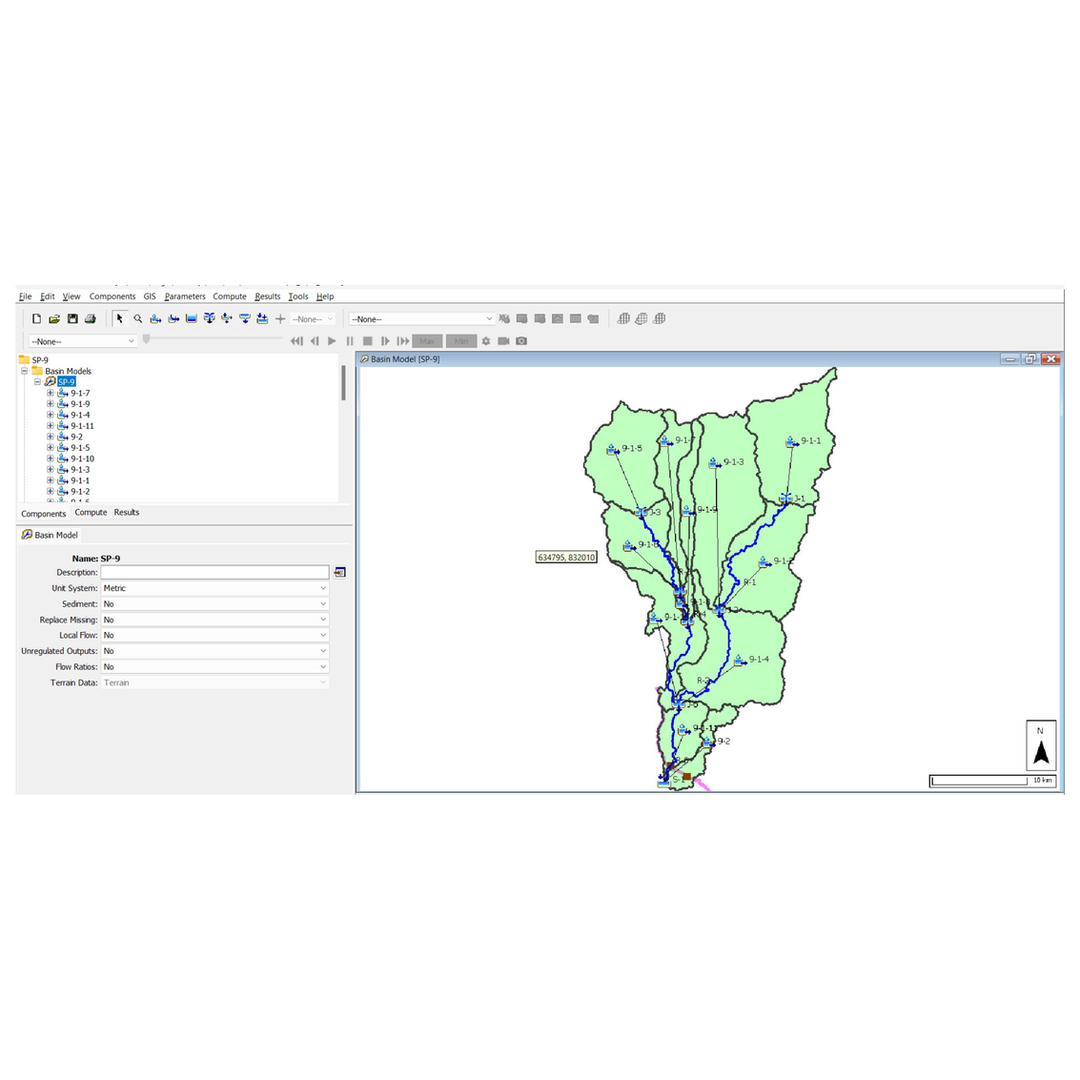Click the Print toolbar icon
Viewport: 1080px width, 1080px height.
coord(90,319)
